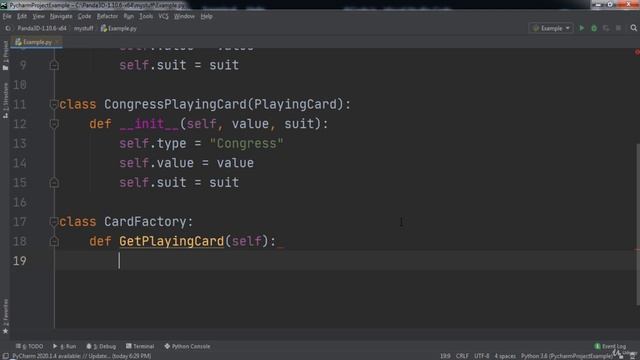640x360 pixels.
Task: Open the Refactor menu
Action: [107, 16]
